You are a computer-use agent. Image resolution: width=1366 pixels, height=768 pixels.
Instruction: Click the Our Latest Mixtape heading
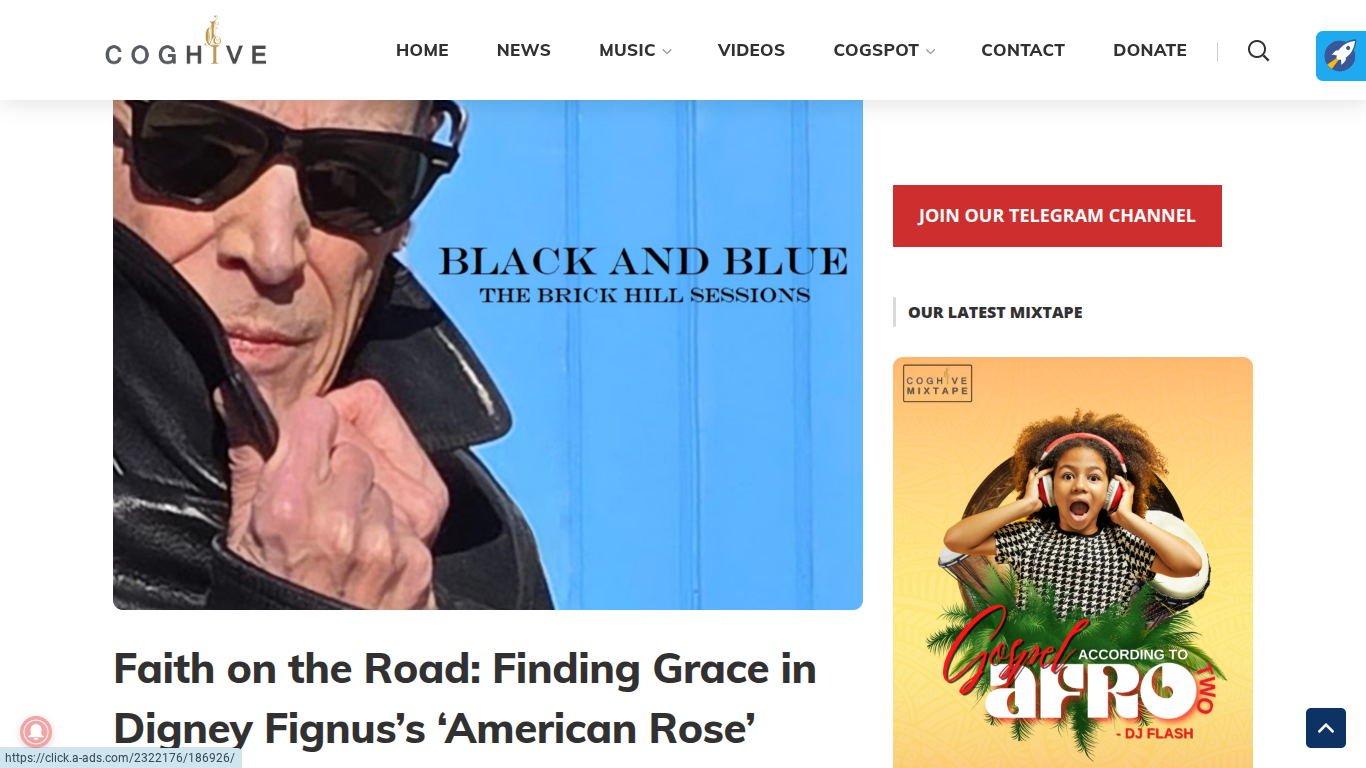[x=995, y=312]
